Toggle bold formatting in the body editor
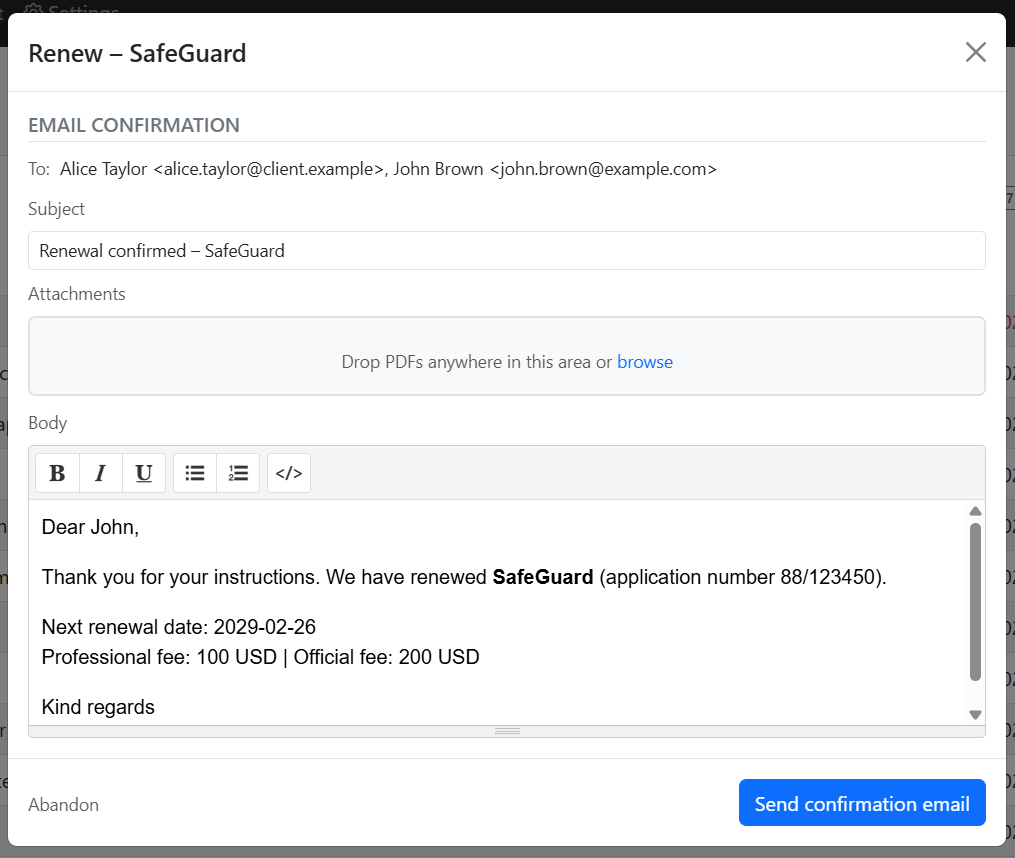 (x=57, y=473)
